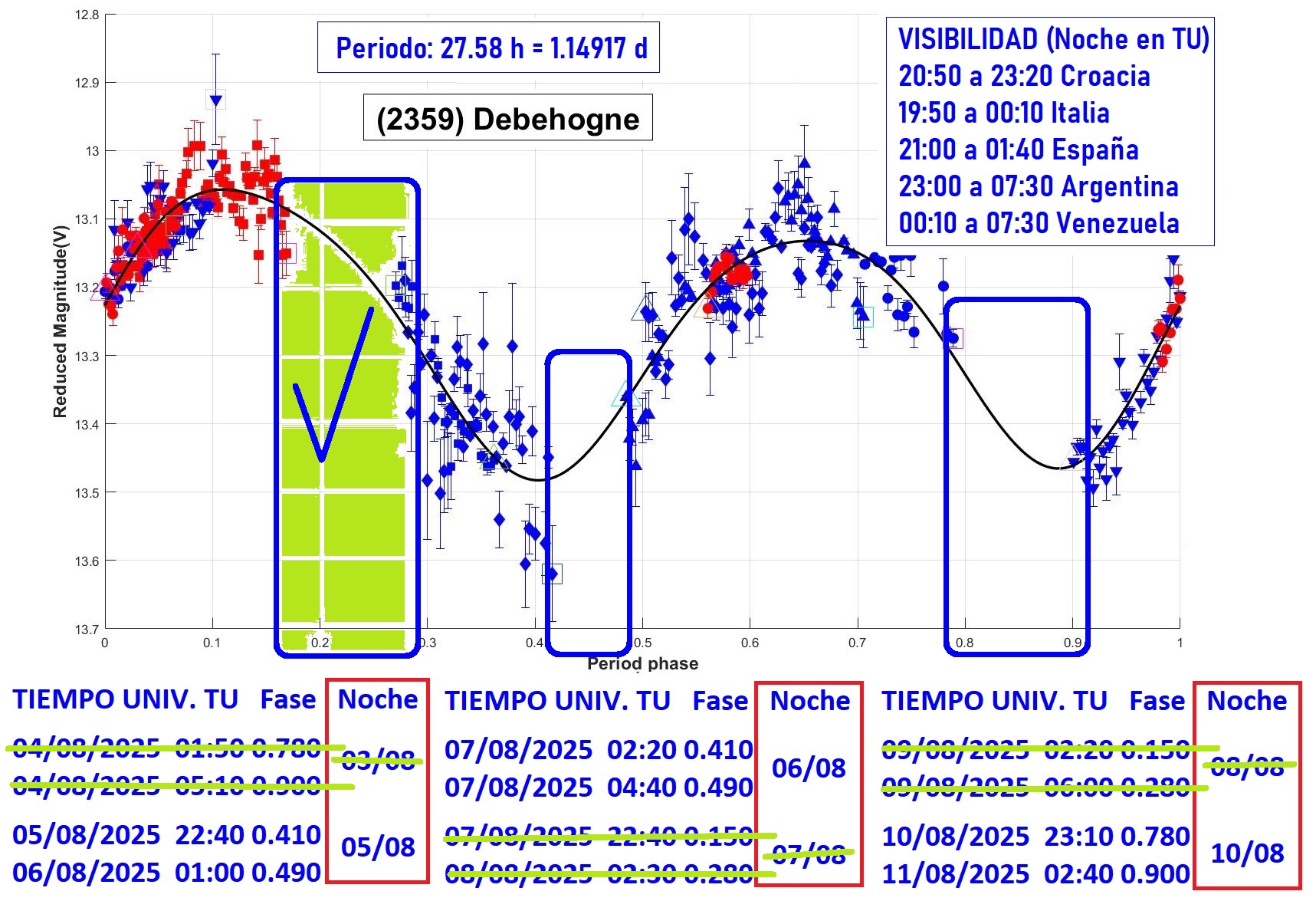Click the "10/08" night entry
1316x901 pixels.
click(x=1247, y=853)
